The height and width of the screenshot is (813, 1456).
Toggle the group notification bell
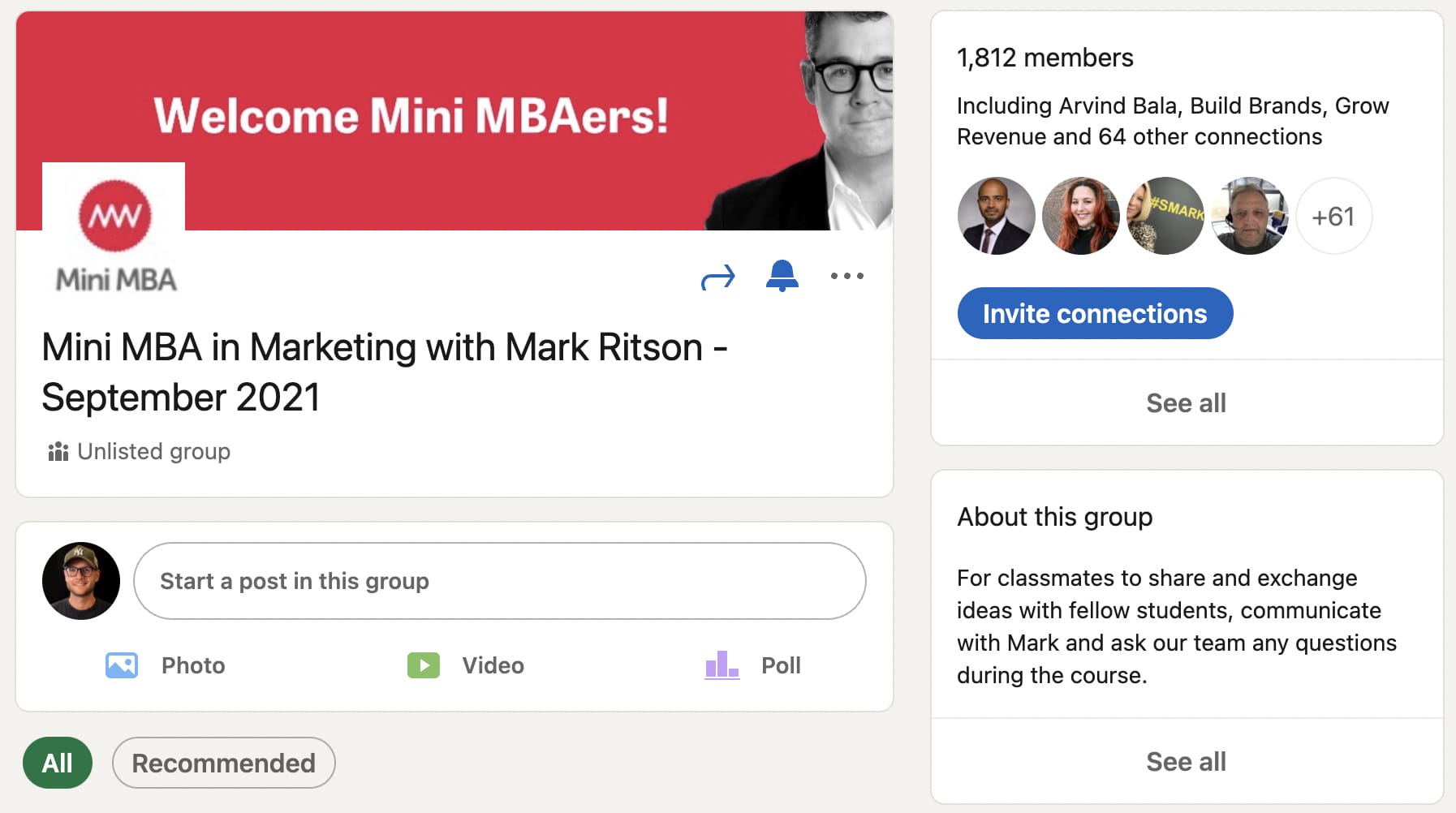coord(782,276)
